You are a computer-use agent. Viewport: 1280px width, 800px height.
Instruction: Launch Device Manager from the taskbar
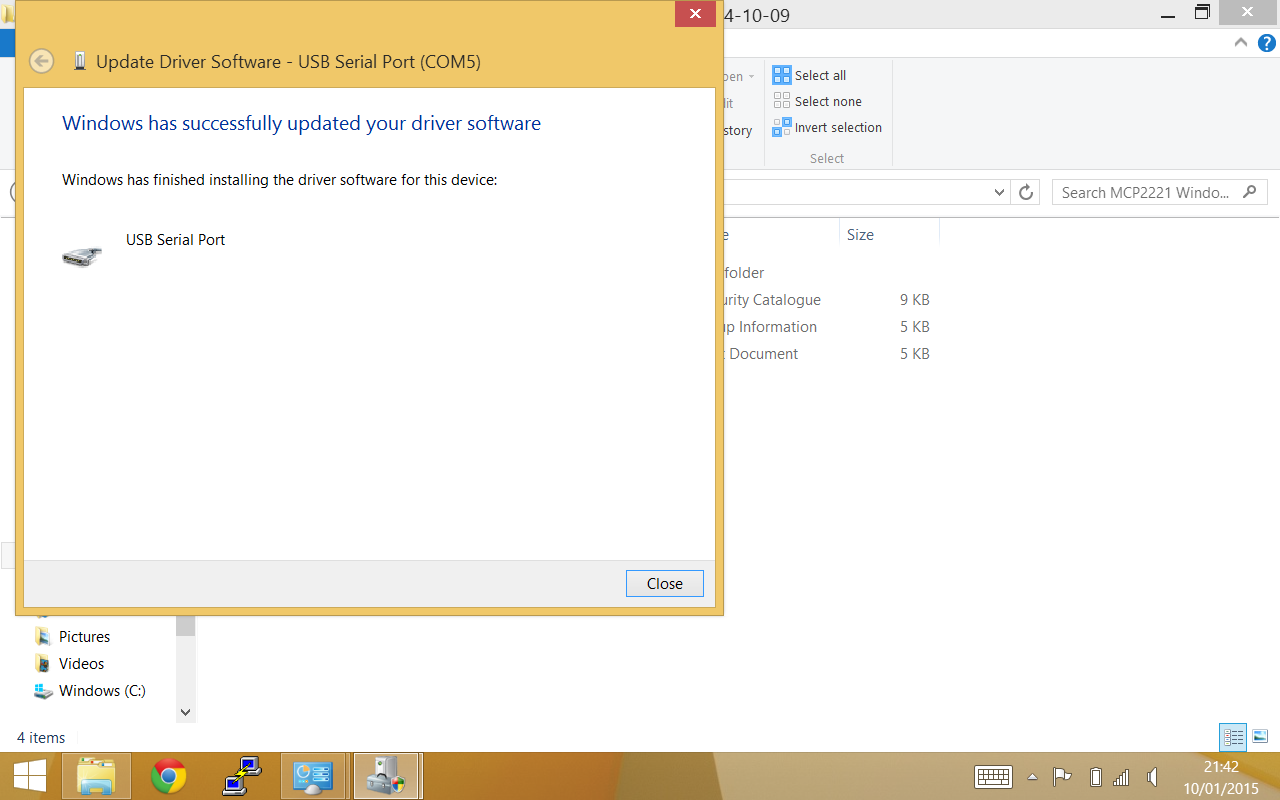point(386,776)
